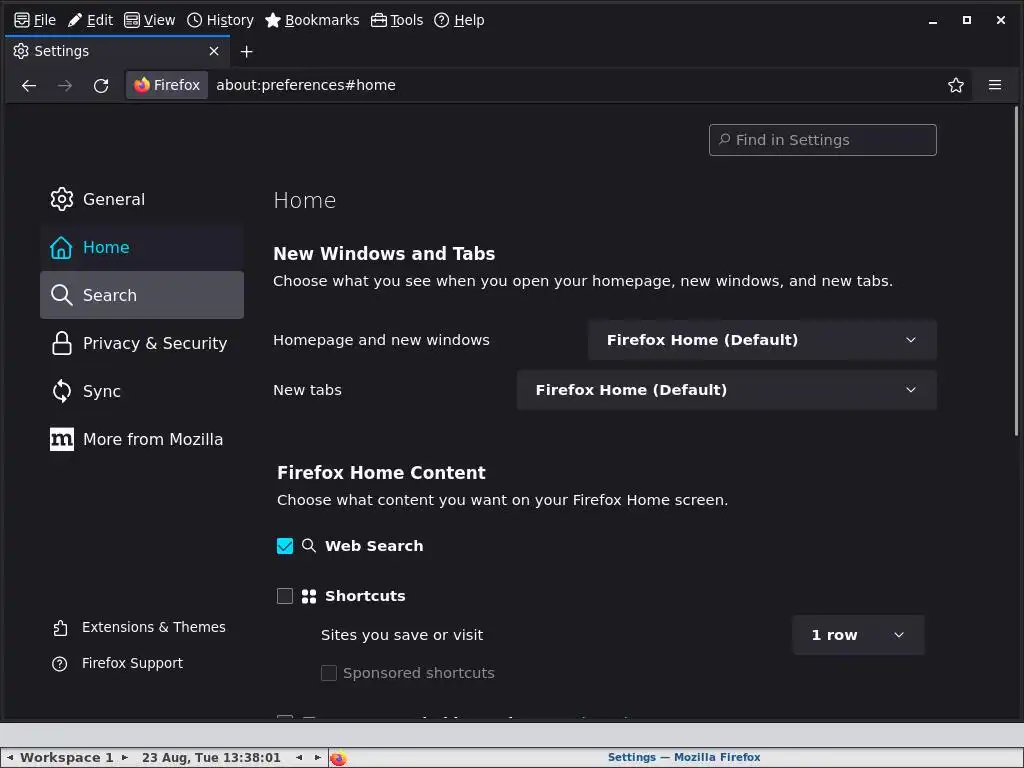Minimize the Firefox window
The height and width of the screenshot is (768, 1024).
click(x=933, y=21)
